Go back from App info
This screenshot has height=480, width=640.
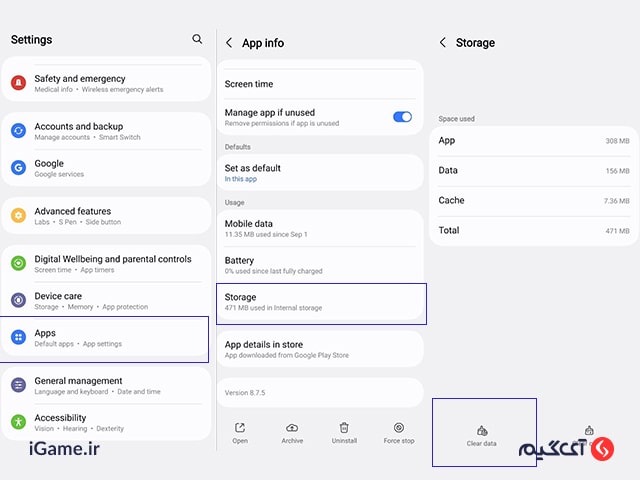pos(229,42)
